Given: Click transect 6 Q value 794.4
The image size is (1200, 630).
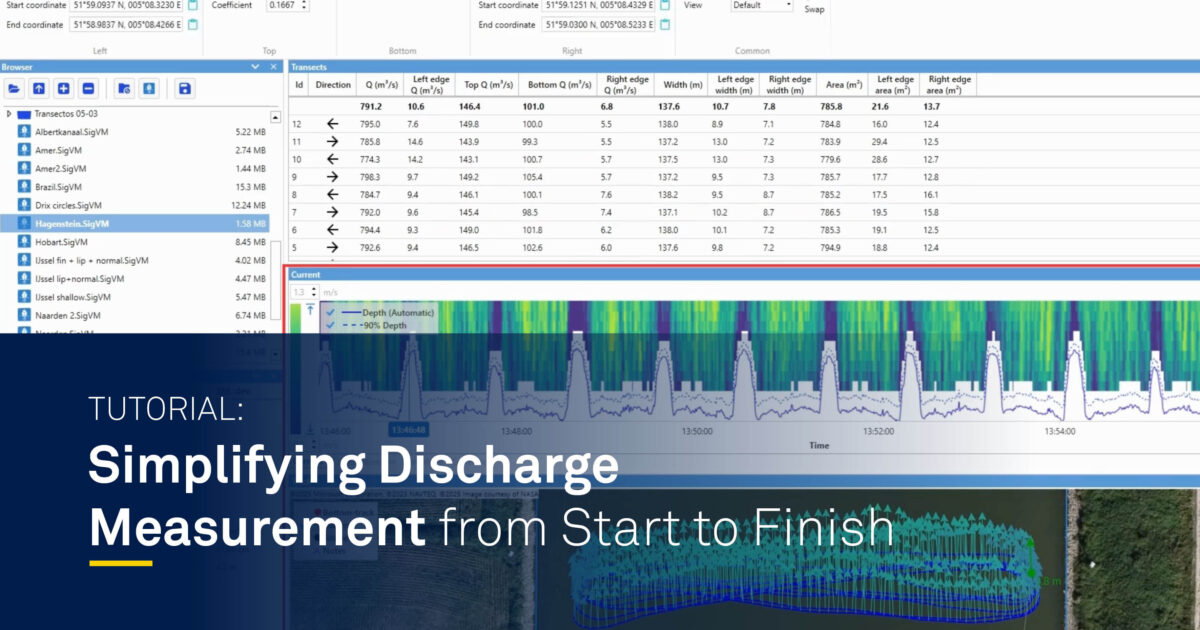Looking at the screenshot, I should (x=370, y=230).
